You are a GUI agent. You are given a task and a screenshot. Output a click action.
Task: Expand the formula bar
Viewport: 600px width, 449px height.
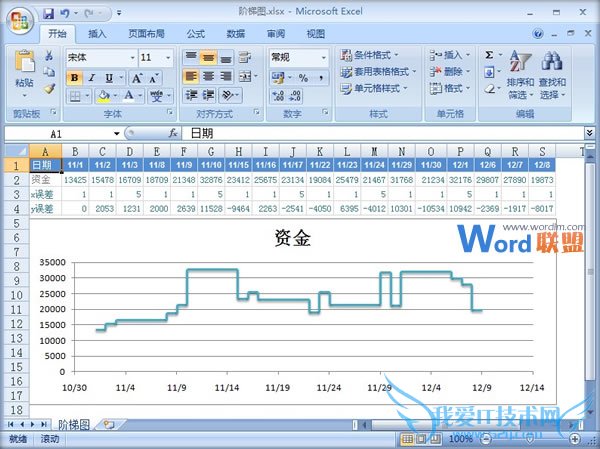[589, 133]
